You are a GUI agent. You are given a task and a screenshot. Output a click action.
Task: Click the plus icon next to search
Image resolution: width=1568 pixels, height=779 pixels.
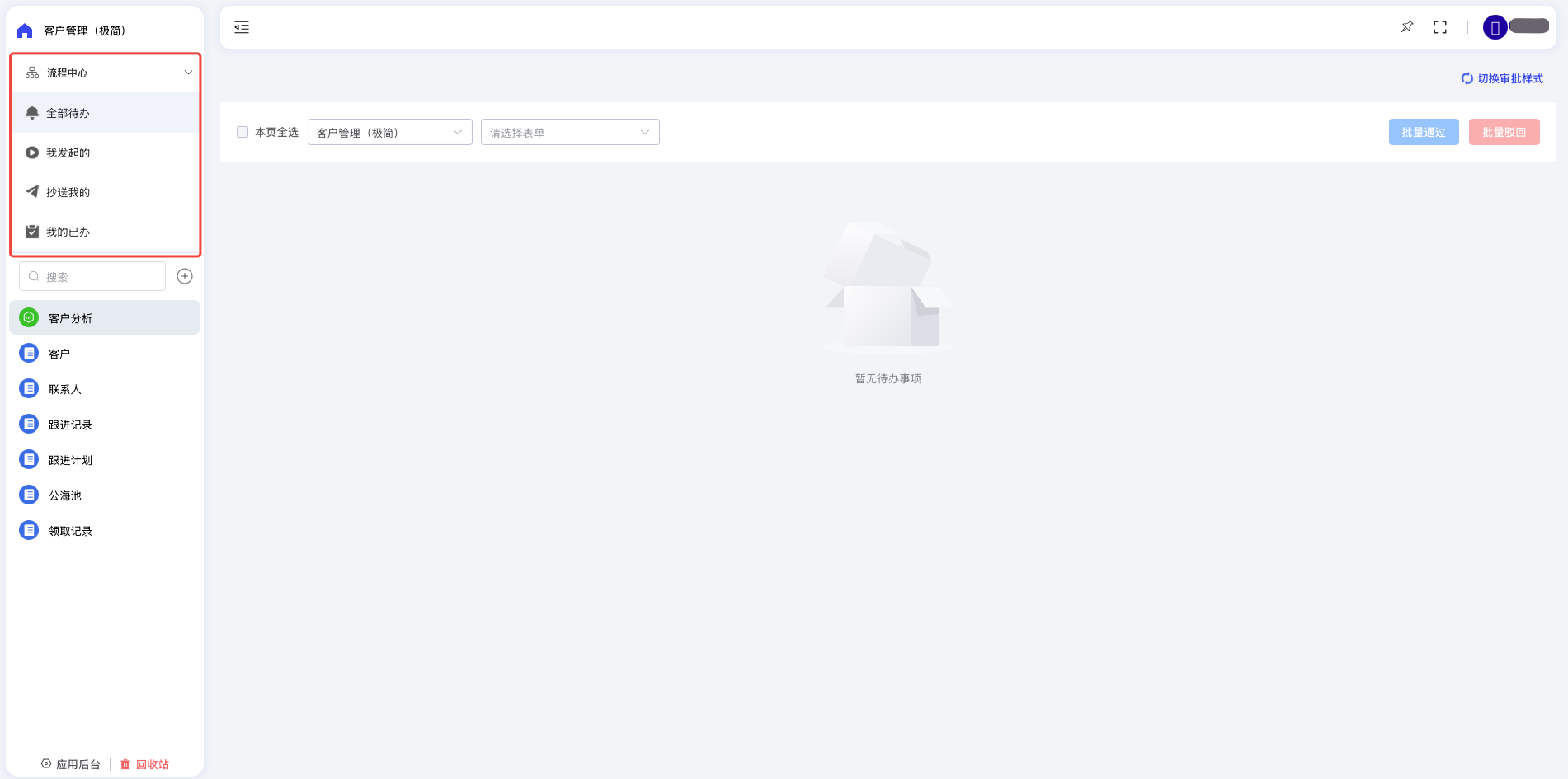click(185, 276)
